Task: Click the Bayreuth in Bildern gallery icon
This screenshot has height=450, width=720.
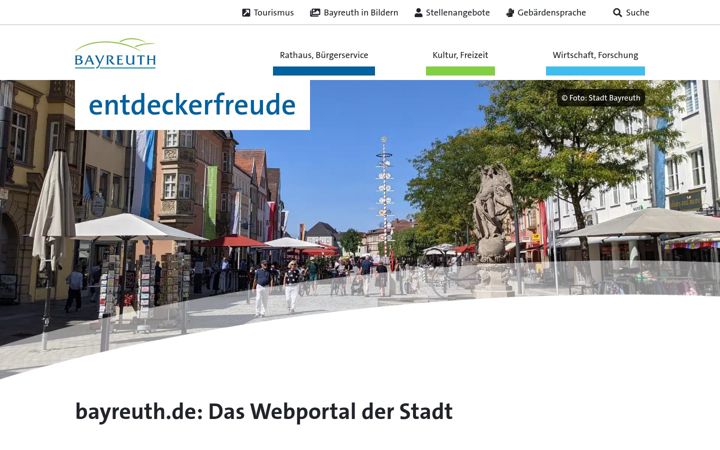Action: click(315, 13)
